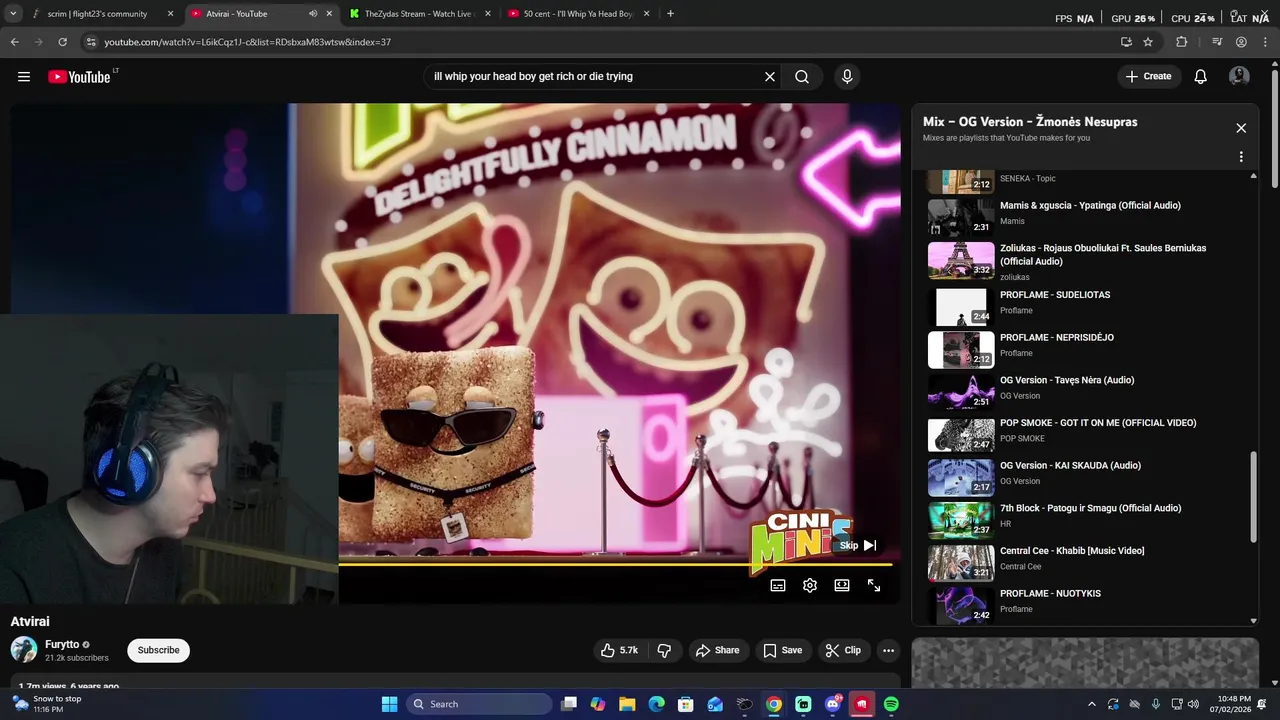View site information icon in address bar
This screenshot has width=1280, height=720.
(91, 42)
